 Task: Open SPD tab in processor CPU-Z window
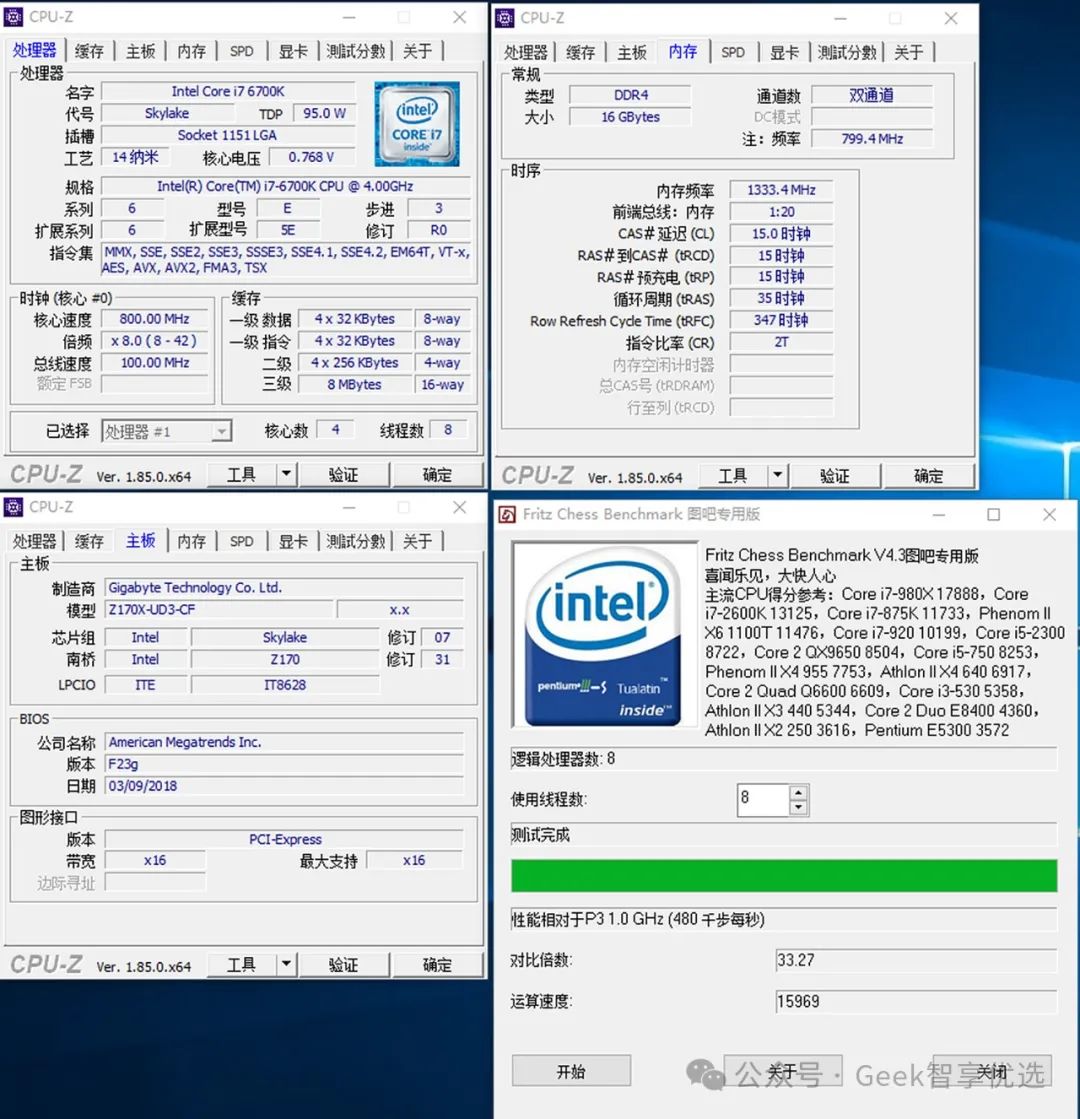coord(241,51)
